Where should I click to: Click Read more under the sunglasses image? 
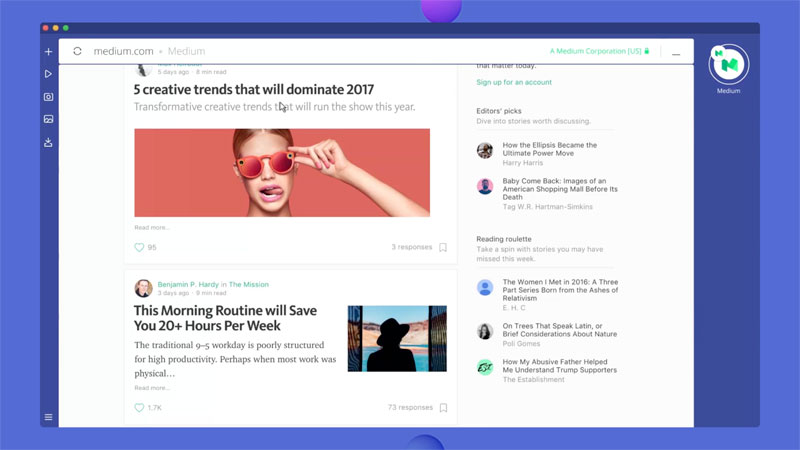click(x=152, y=228)
